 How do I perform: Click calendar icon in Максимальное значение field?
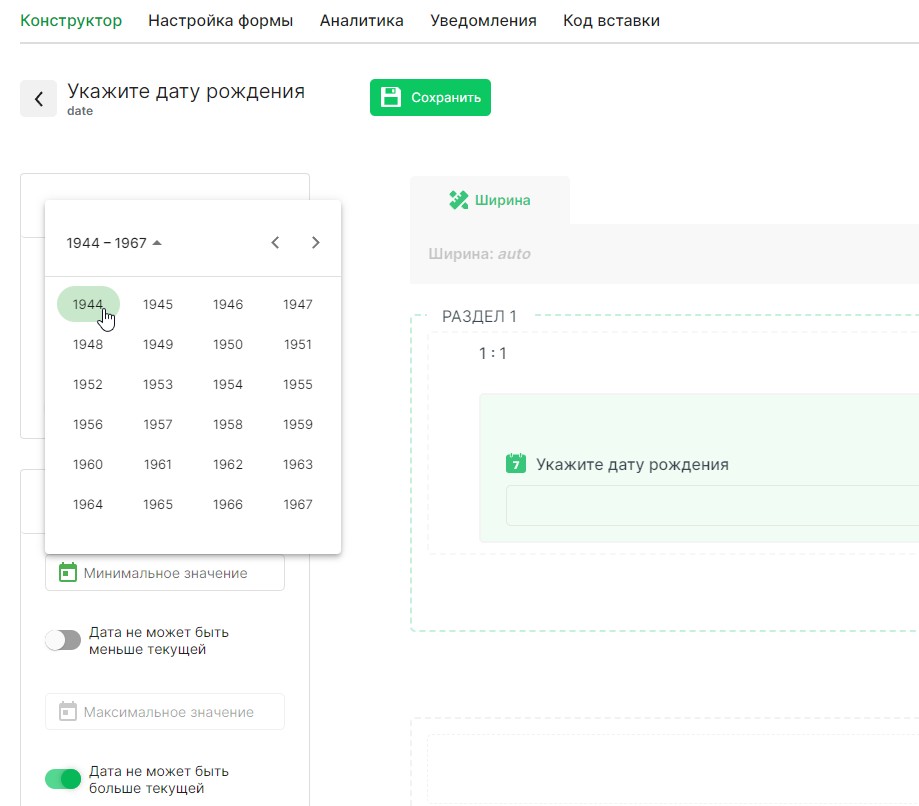click(x=68, y=711)
